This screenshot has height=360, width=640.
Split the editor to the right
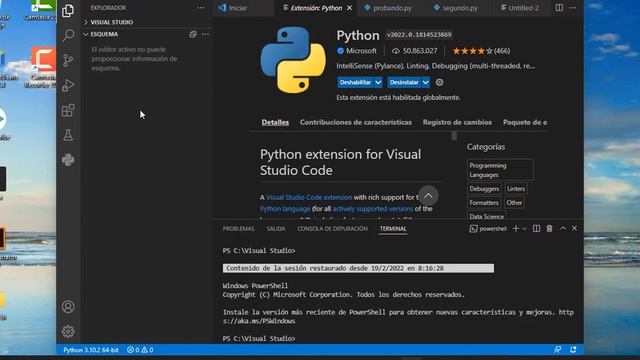(559, 7)
